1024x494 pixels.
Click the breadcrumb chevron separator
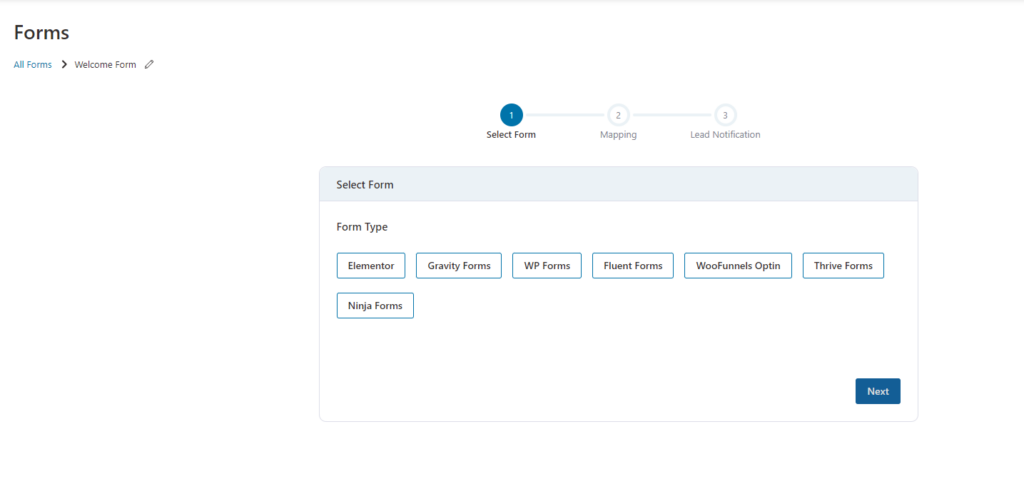coord(64,65)
